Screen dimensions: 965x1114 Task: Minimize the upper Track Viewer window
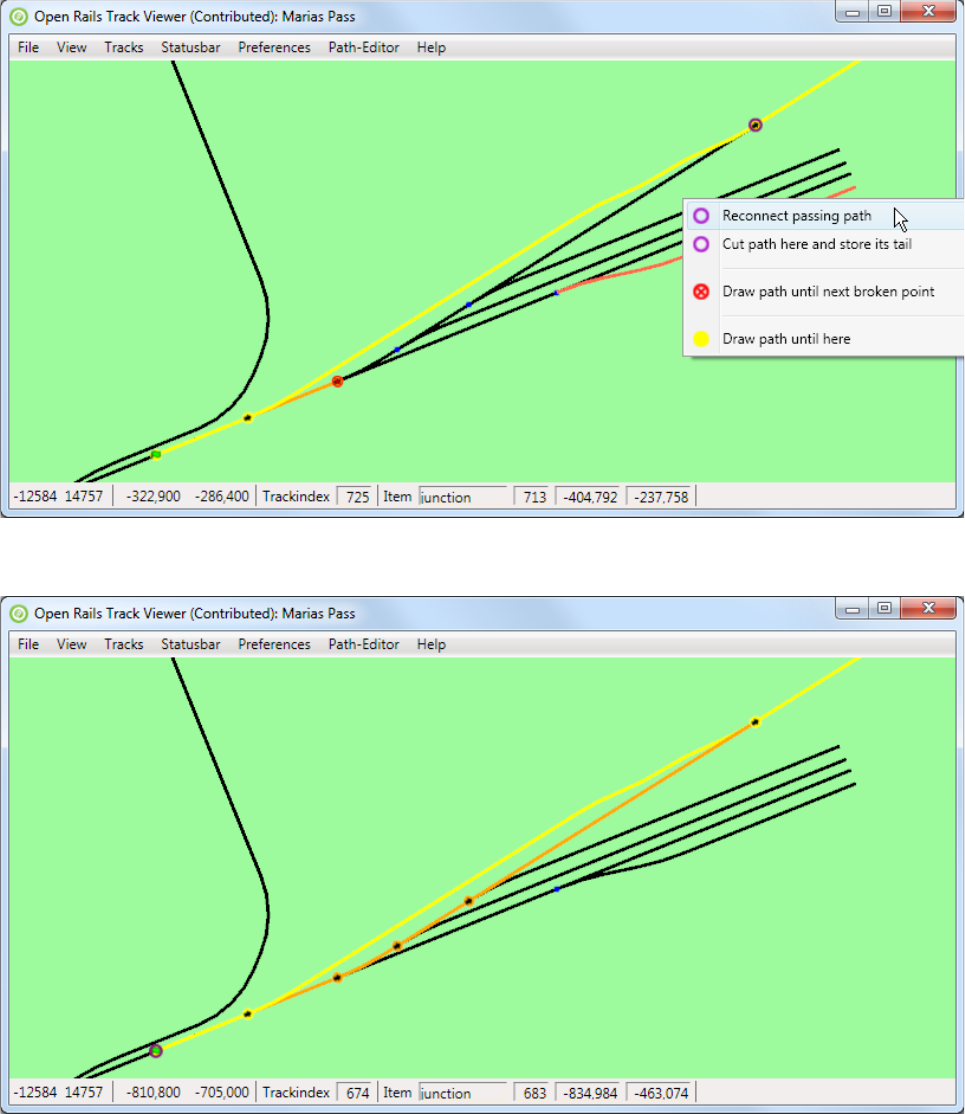pos(853,12)
